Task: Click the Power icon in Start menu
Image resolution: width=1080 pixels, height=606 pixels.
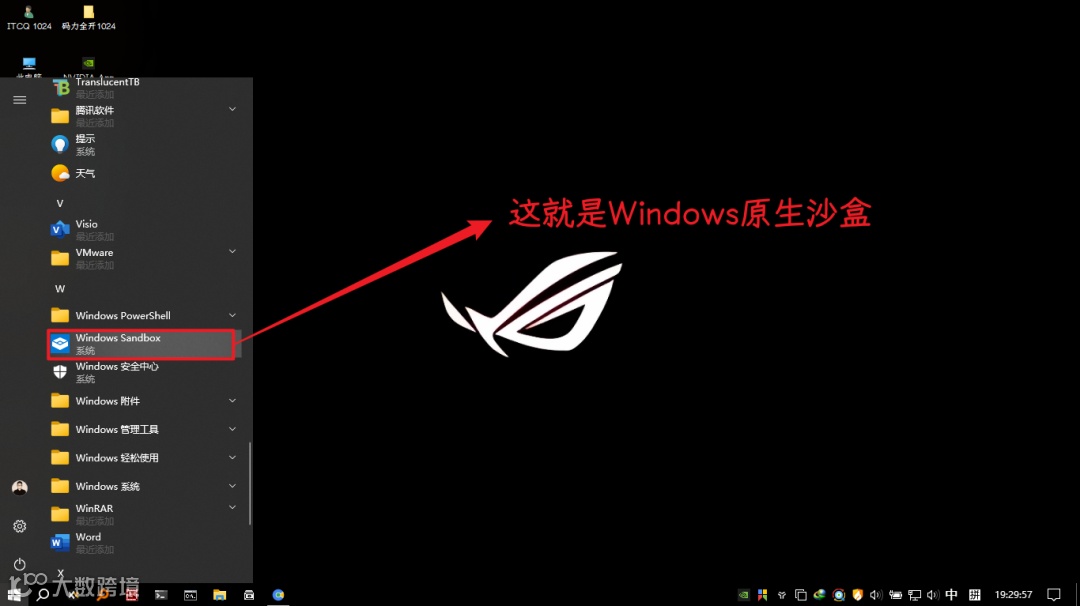Action: point(19,564)
